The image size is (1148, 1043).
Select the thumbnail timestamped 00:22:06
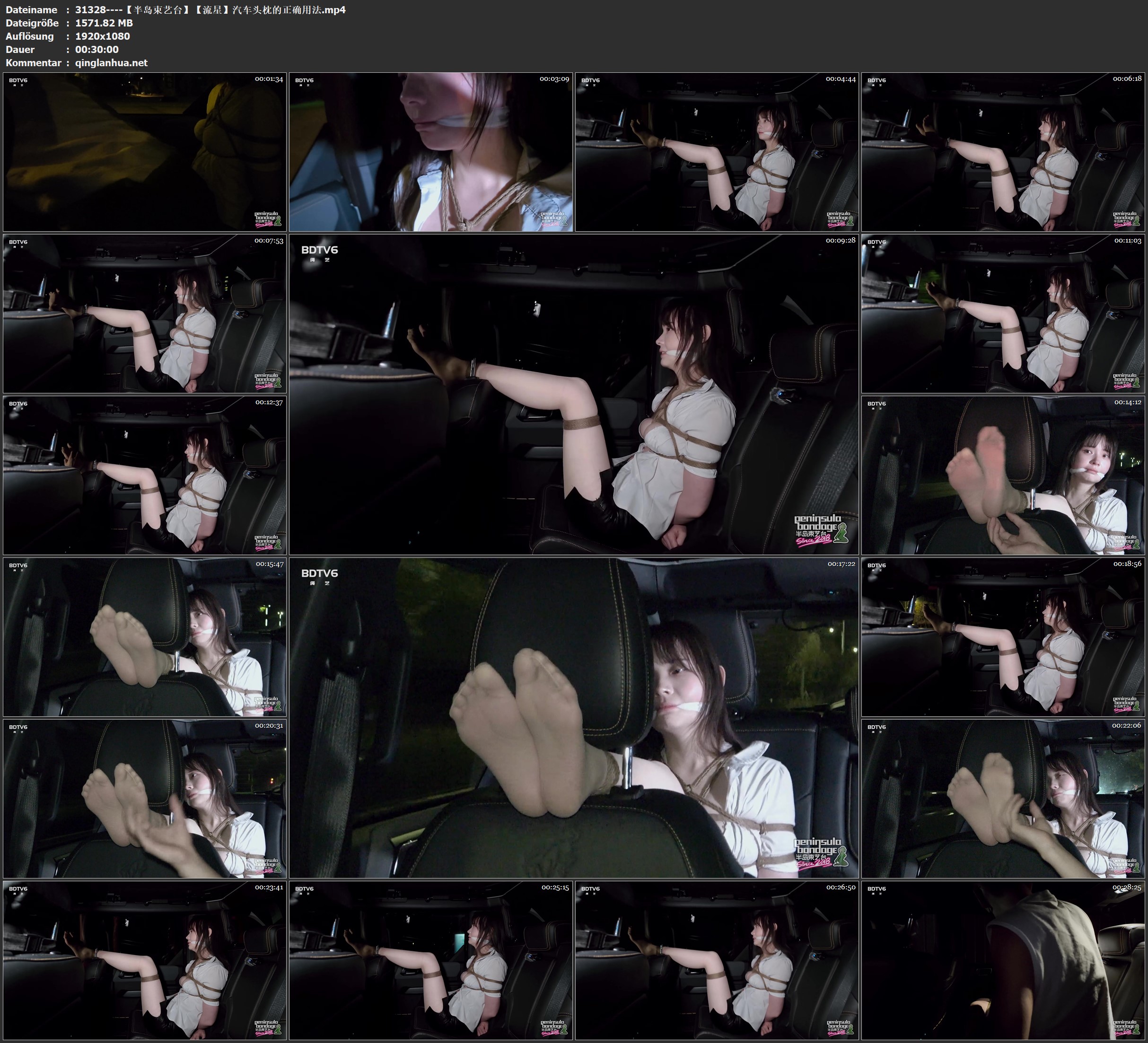tap(1003, 799)
